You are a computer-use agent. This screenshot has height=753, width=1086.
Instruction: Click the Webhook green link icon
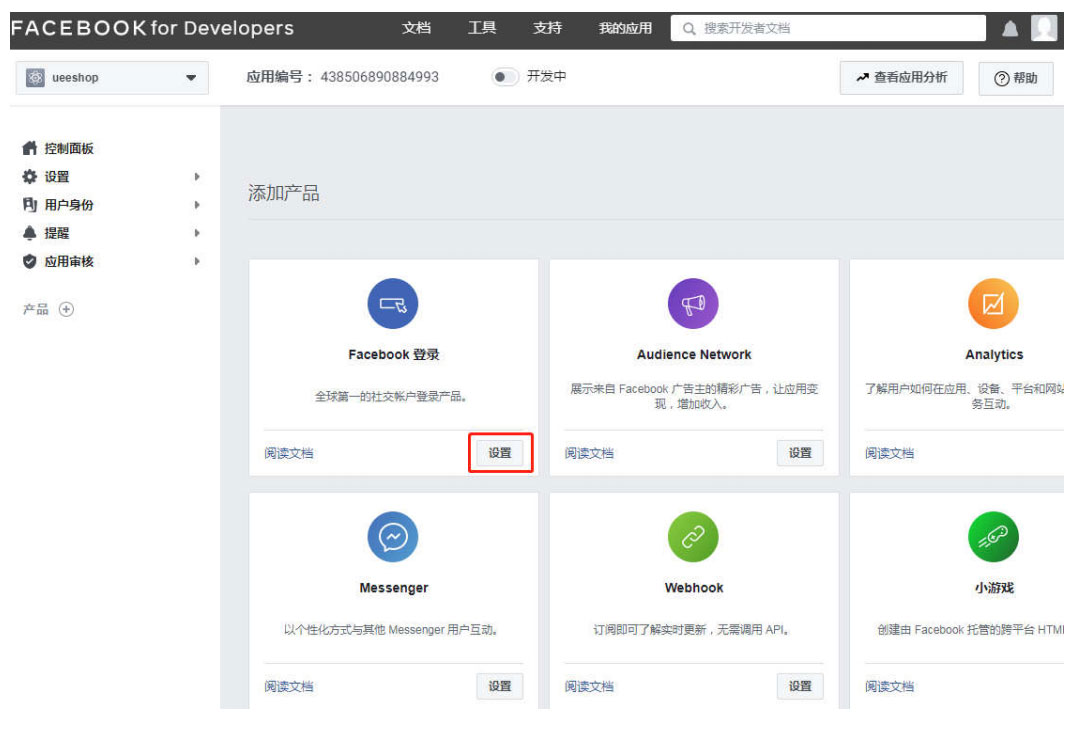pyautogui.click(x=693, y=537)
